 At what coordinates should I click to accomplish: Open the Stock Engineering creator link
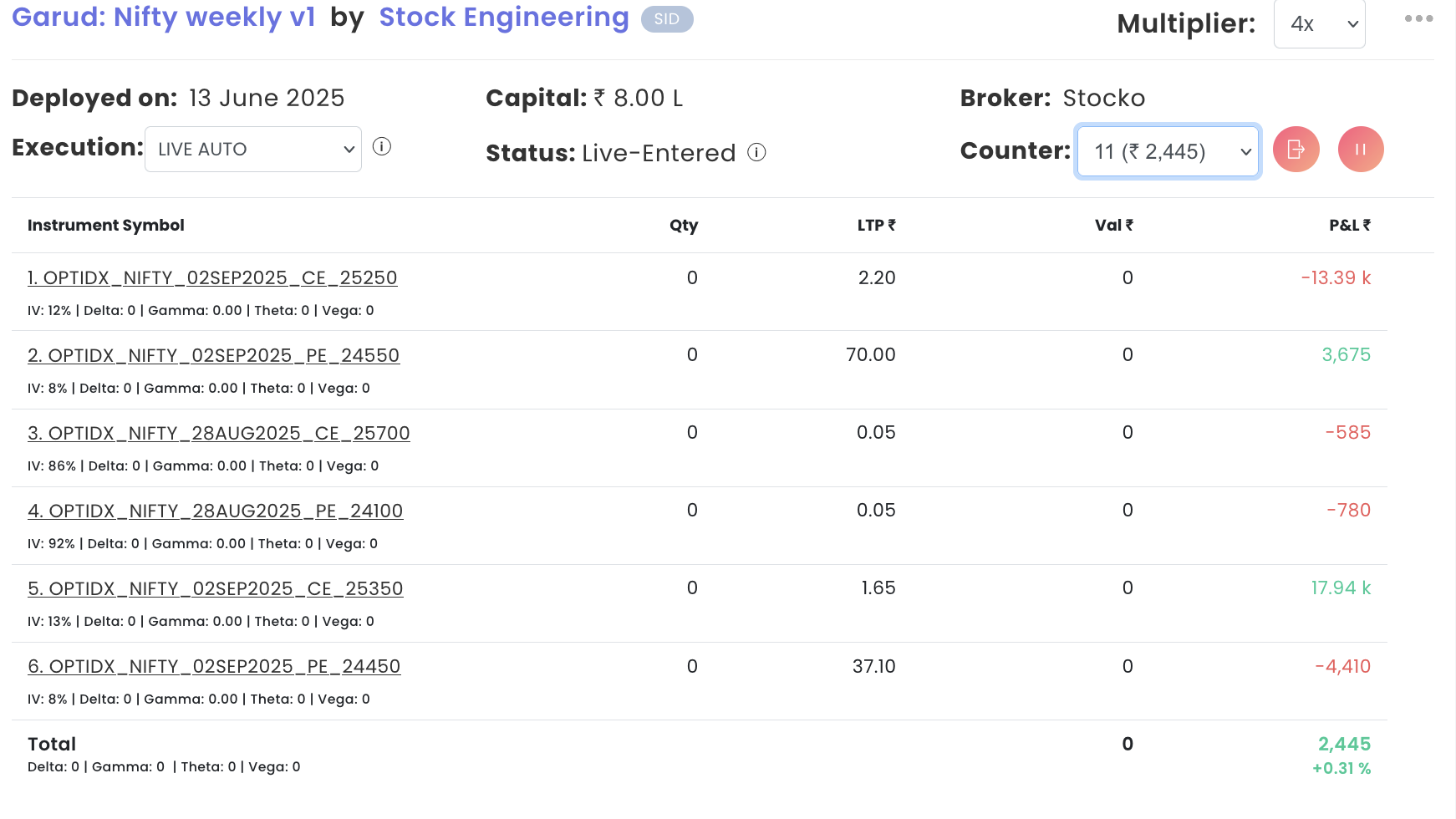504,18
